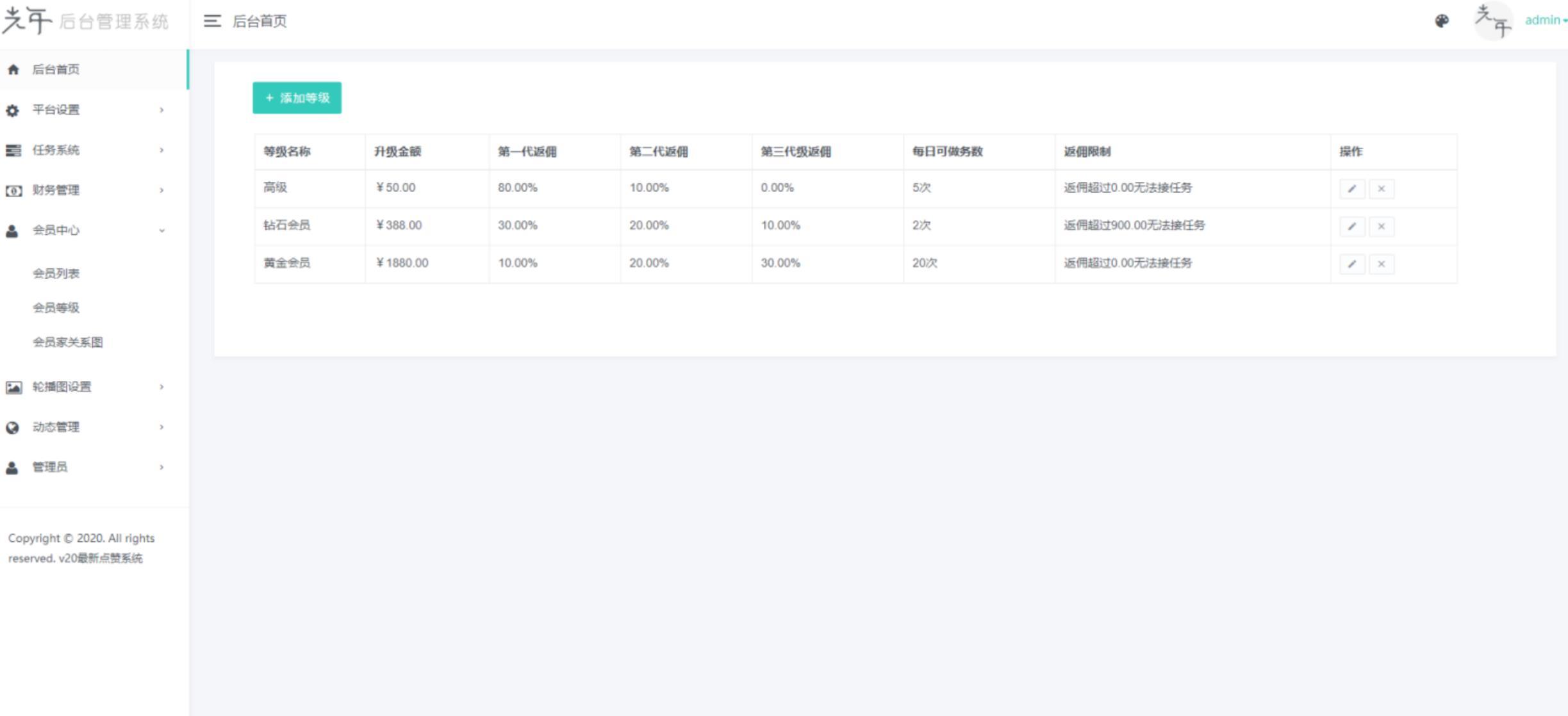Click the 管理员 person icon
The width and height of the screenshot is (1568, 716).
(12, 468)
